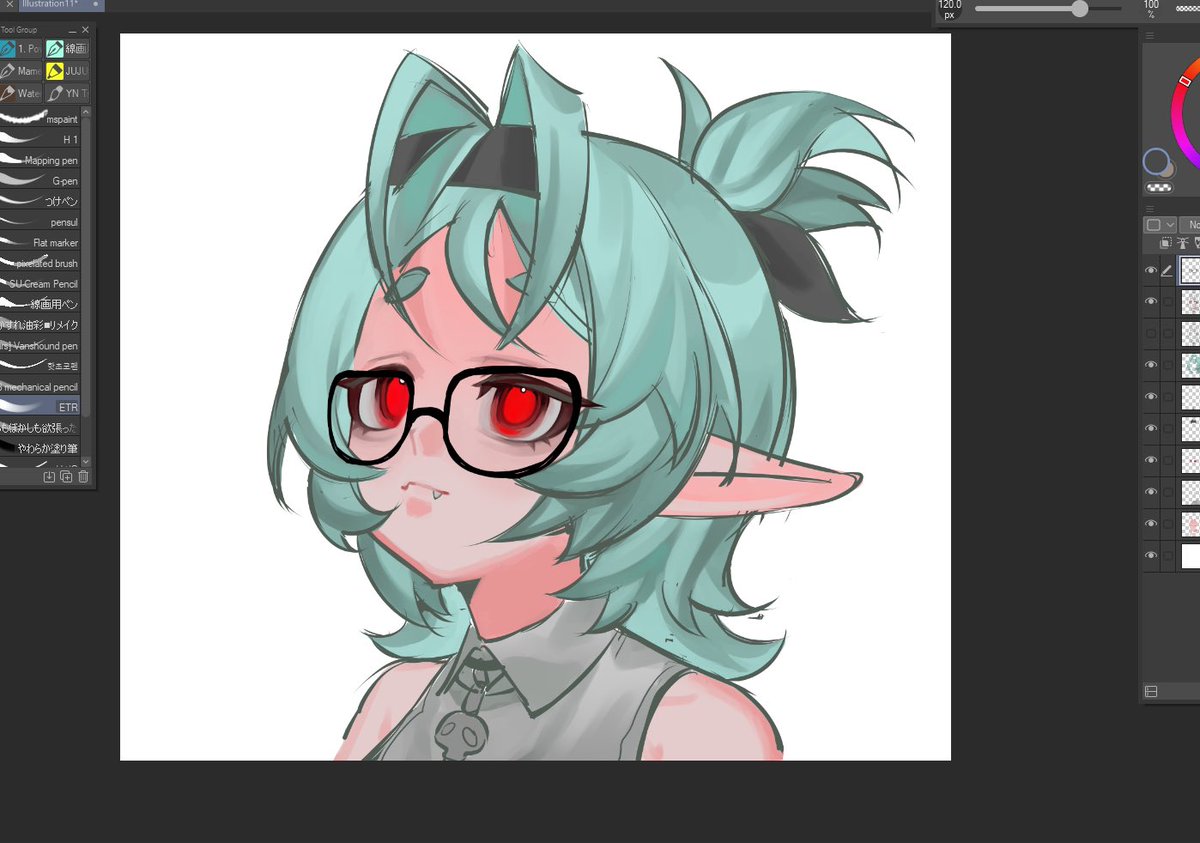Open the color wheel panel menu
Viewport: 1200px width, 843px height.
(x=1150, y=36)
